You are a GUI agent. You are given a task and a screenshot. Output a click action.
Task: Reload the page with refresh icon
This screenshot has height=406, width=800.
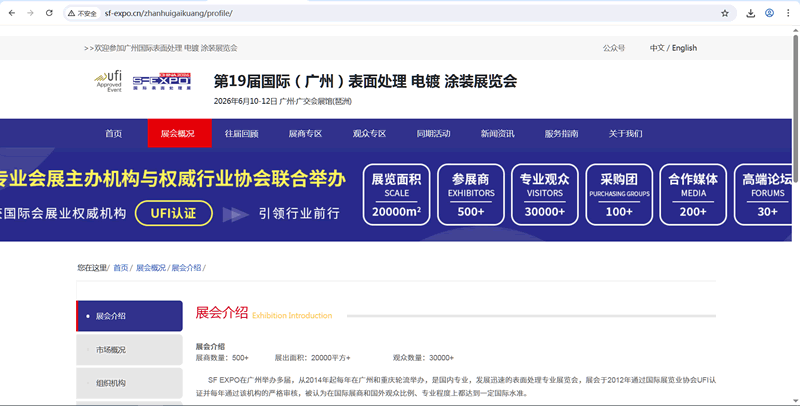click(48, 13)
